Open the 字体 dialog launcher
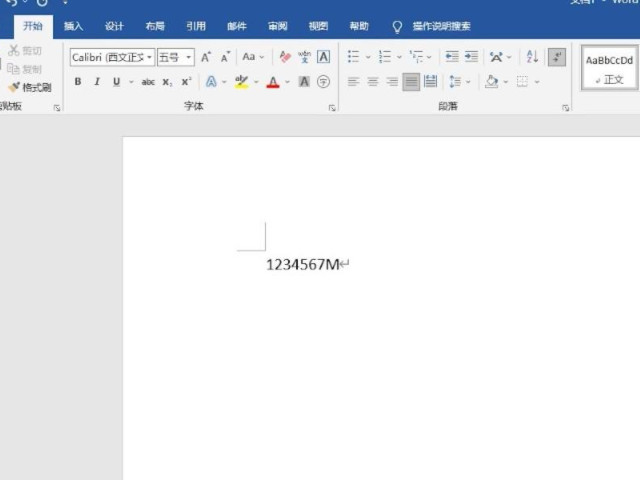Viewport: 640px width, 480px height. 332,107
